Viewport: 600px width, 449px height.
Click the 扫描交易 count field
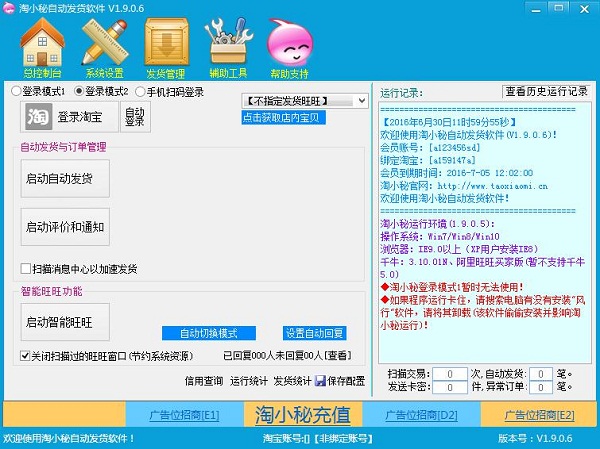(x=450, y=374)
